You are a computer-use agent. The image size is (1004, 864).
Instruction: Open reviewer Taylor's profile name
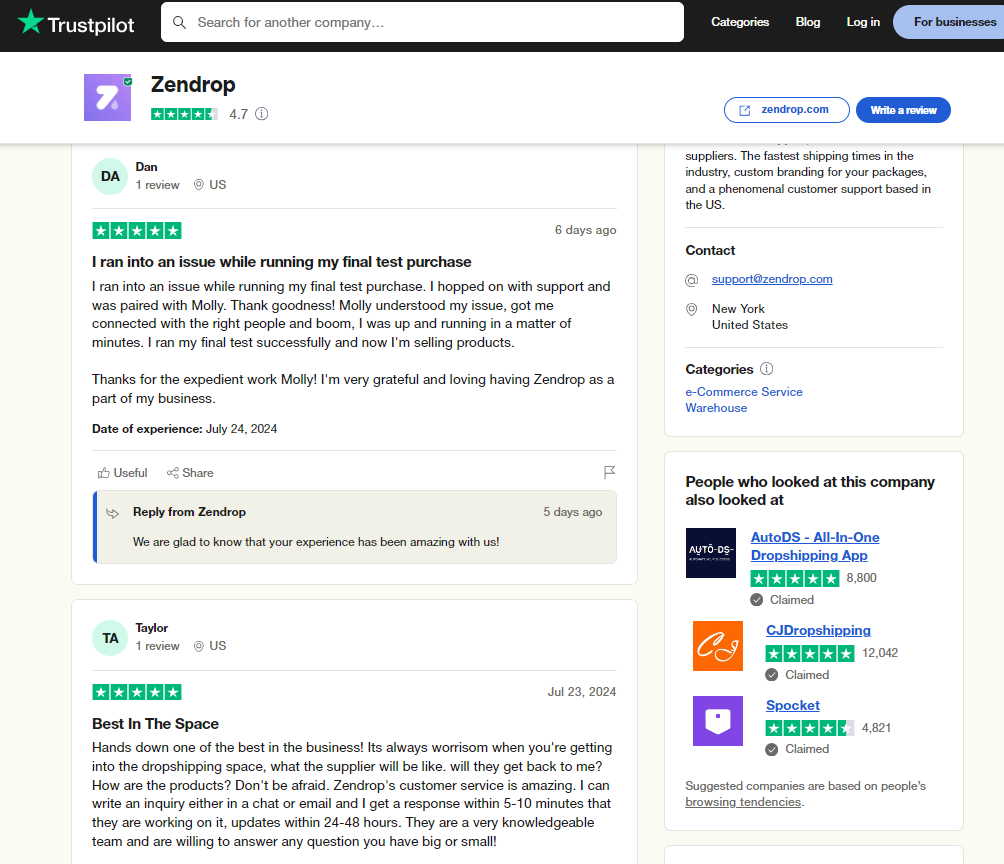click(x=152, y=628)
